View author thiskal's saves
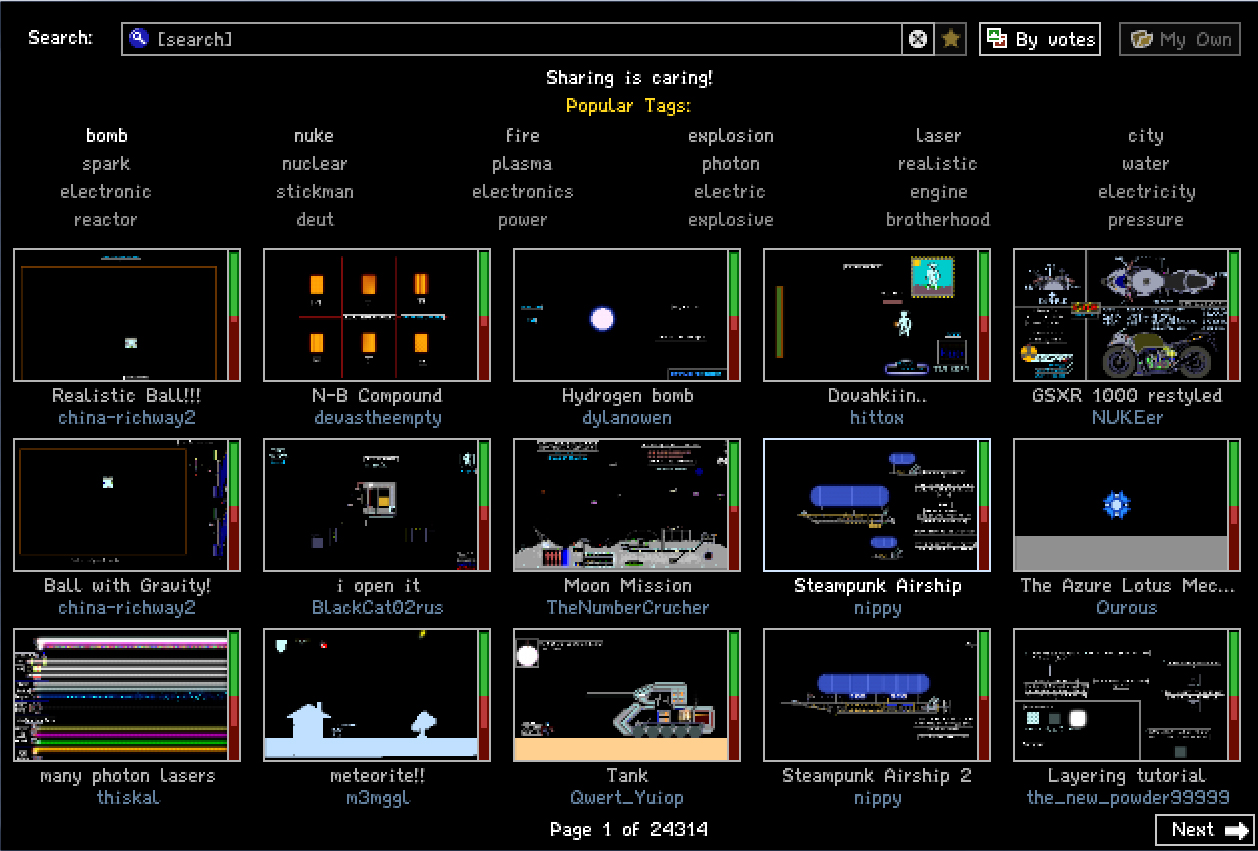1258x851 pixels. point(127,798)
